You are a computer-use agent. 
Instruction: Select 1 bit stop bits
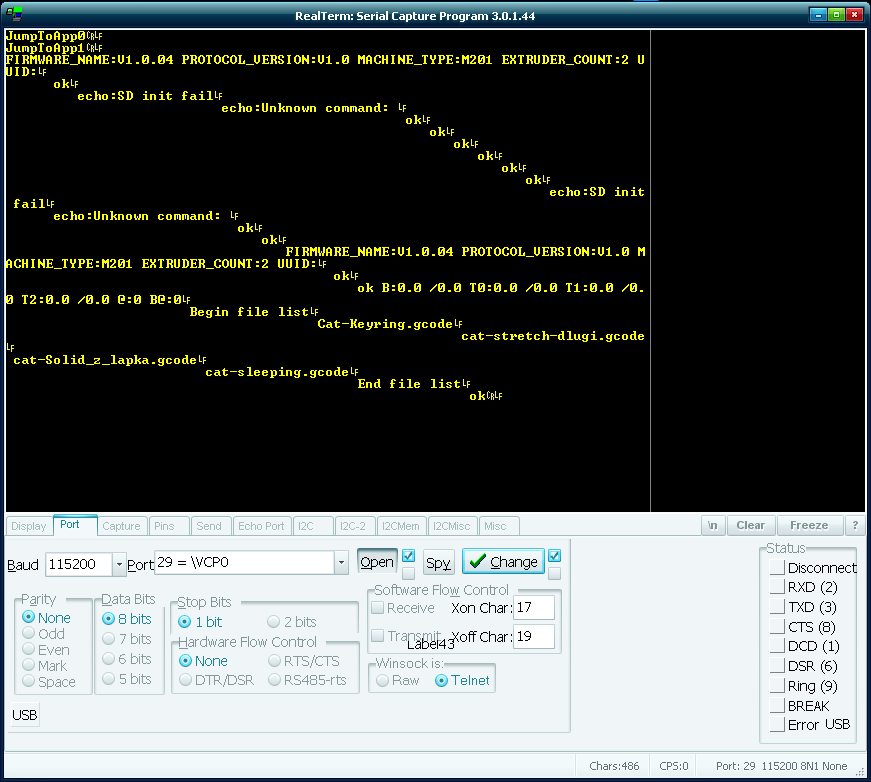pyautogui.click(x=200, y=621)
